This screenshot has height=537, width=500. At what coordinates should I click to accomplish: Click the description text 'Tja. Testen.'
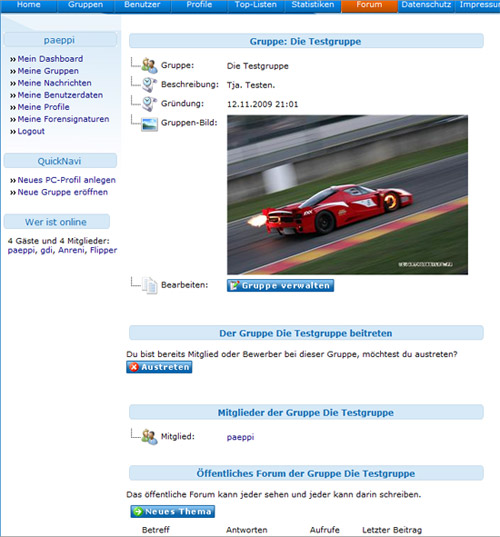pyautogui.click(x=251, y=85)
